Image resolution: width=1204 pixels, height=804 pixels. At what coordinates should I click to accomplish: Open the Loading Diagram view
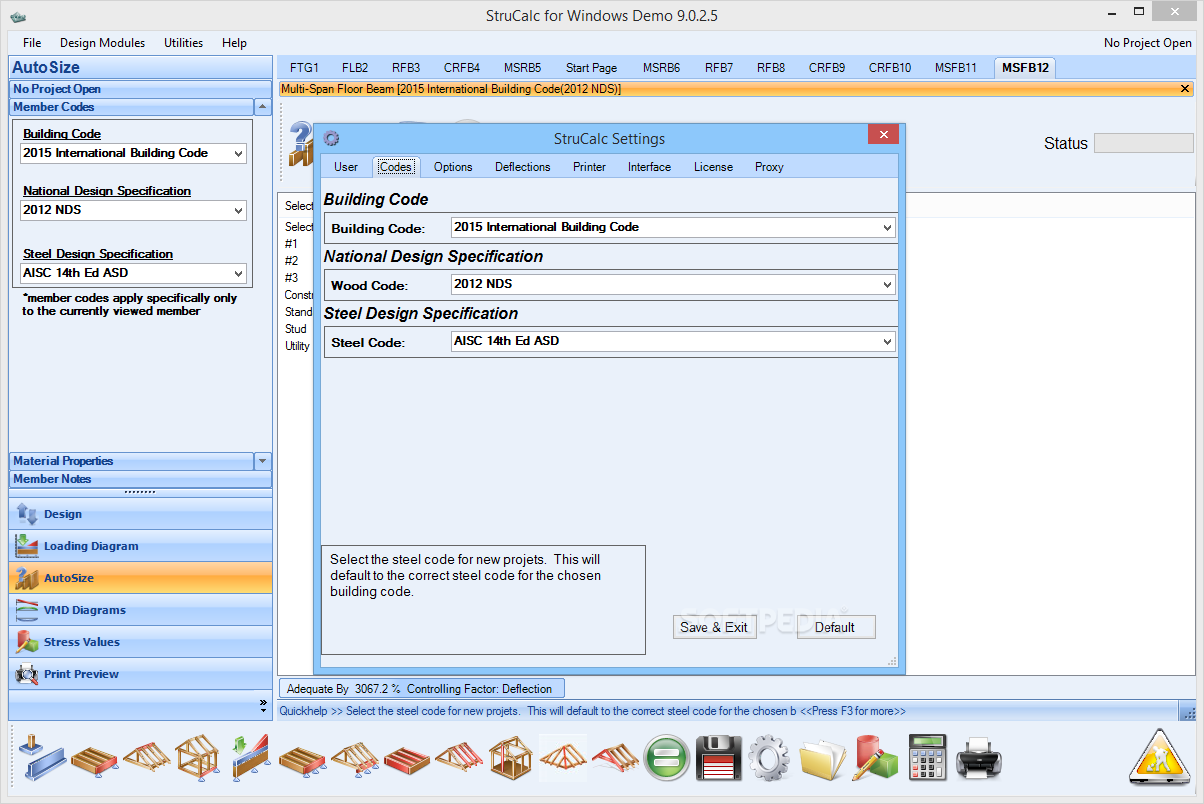[x=140, y=546]
